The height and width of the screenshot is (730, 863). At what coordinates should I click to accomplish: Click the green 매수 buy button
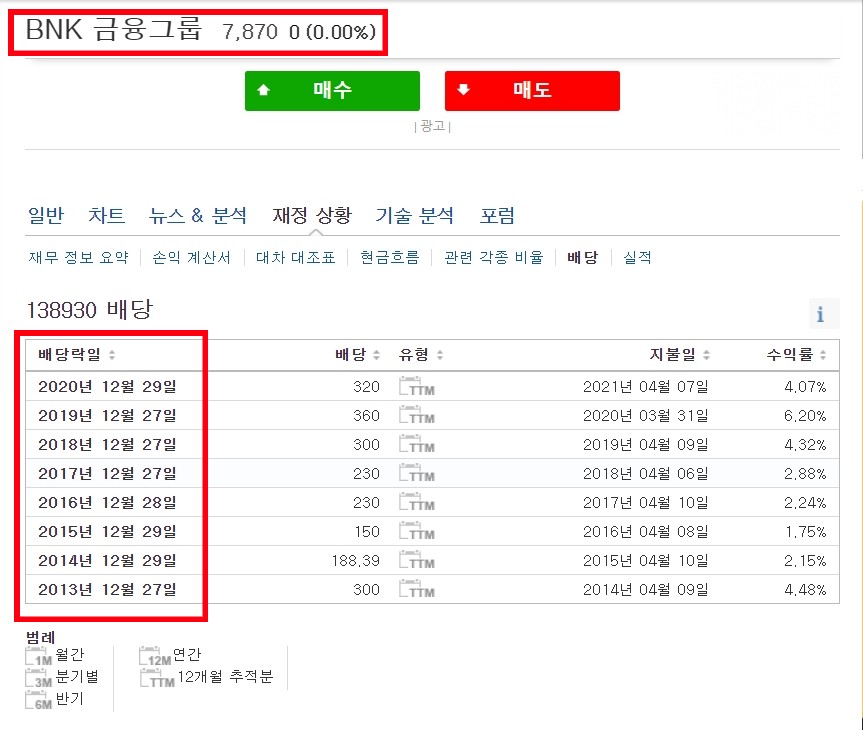[x=332, y=91]
